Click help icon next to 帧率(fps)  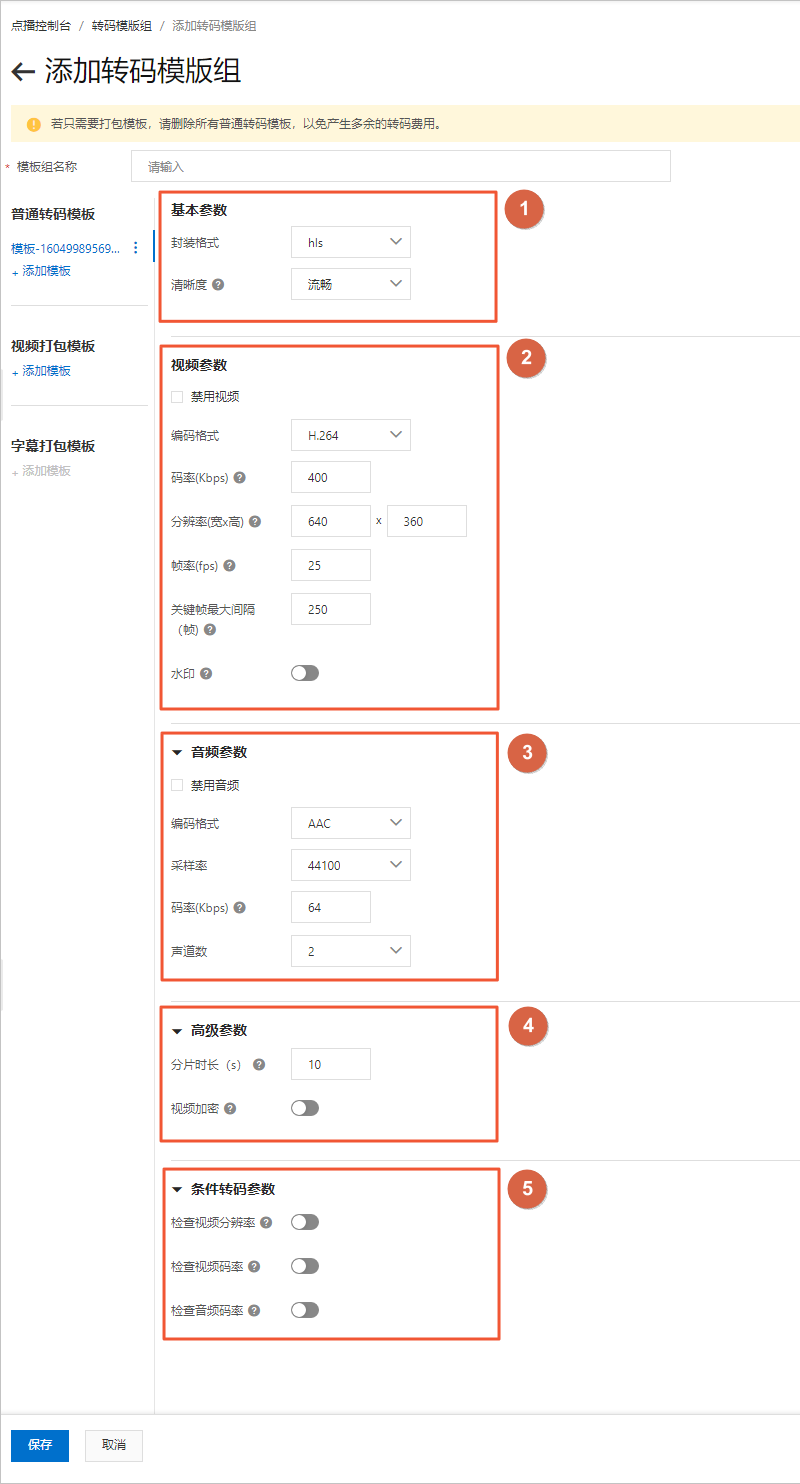coord(229,566)
